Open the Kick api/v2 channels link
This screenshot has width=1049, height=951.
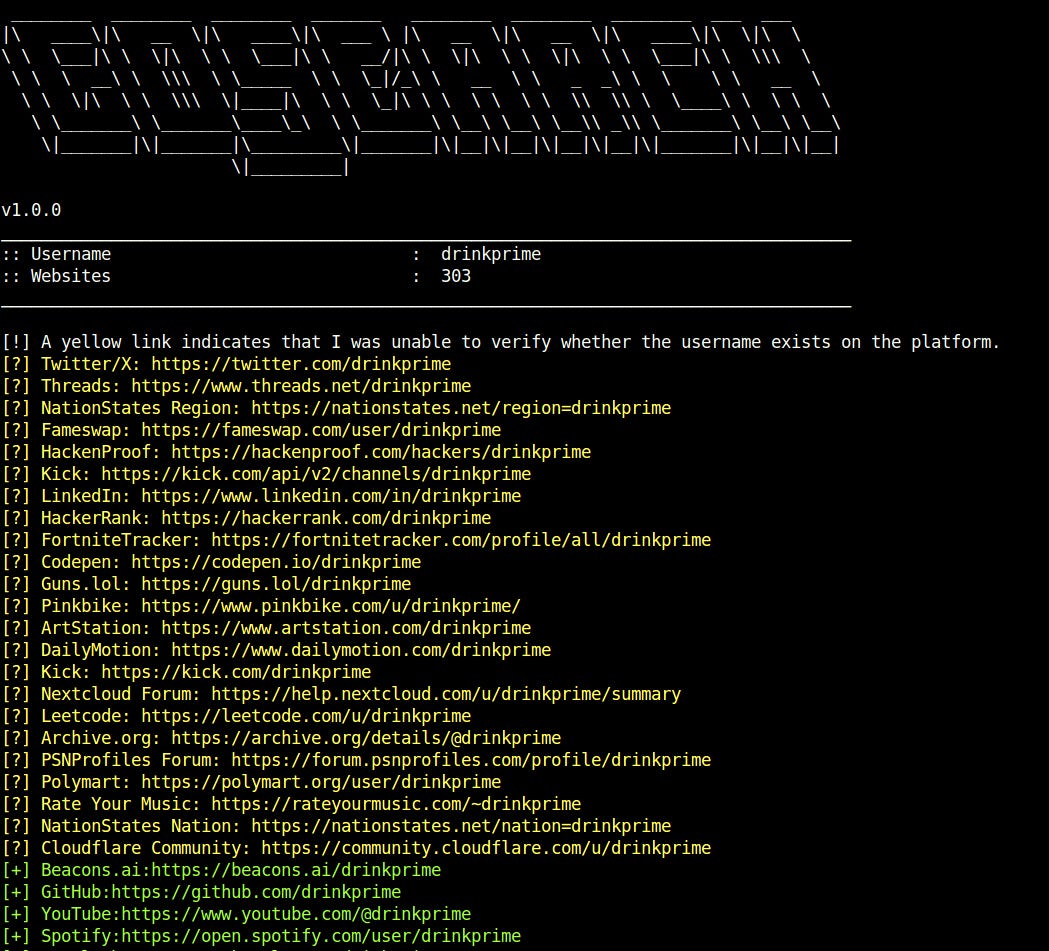[316, 475]
